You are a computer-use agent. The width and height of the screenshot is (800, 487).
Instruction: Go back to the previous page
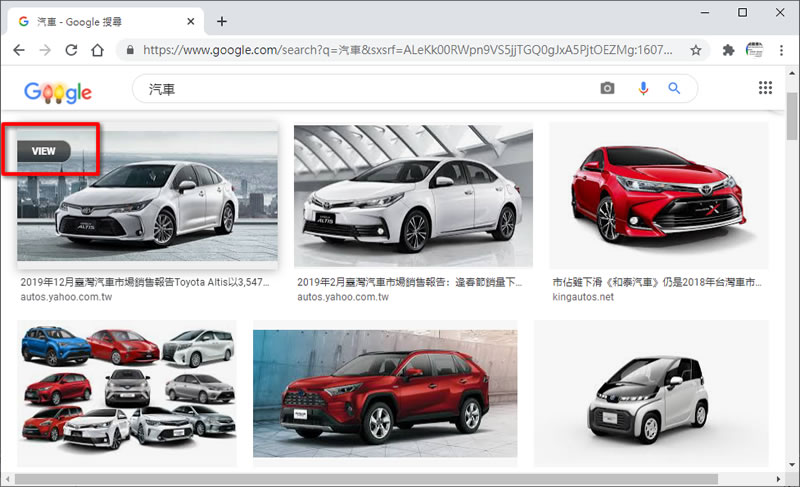[x=19, y=50]
